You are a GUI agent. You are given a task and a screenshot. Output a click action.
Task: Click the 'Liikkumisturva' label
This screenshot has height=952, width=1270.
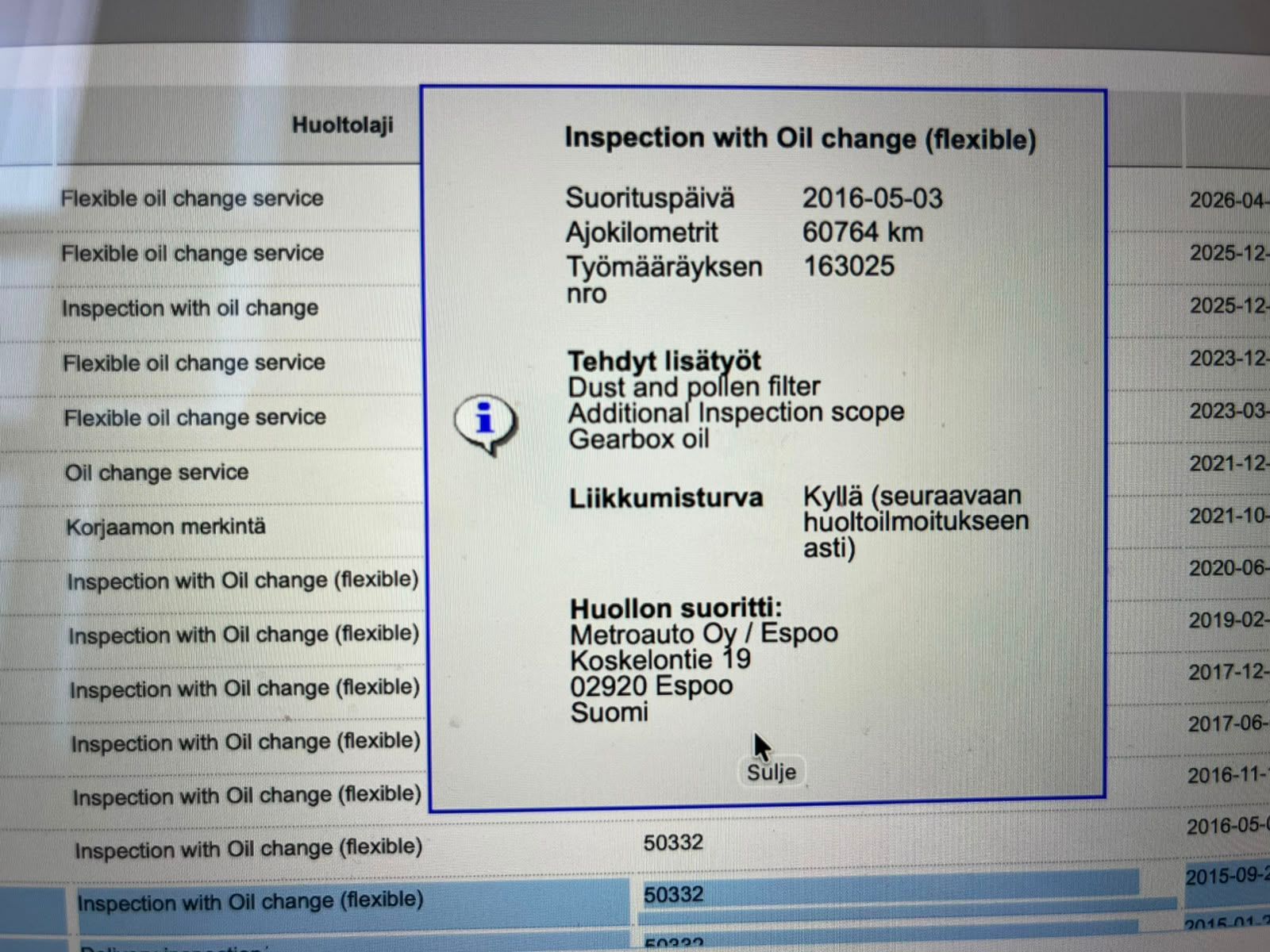pos(666,498)
